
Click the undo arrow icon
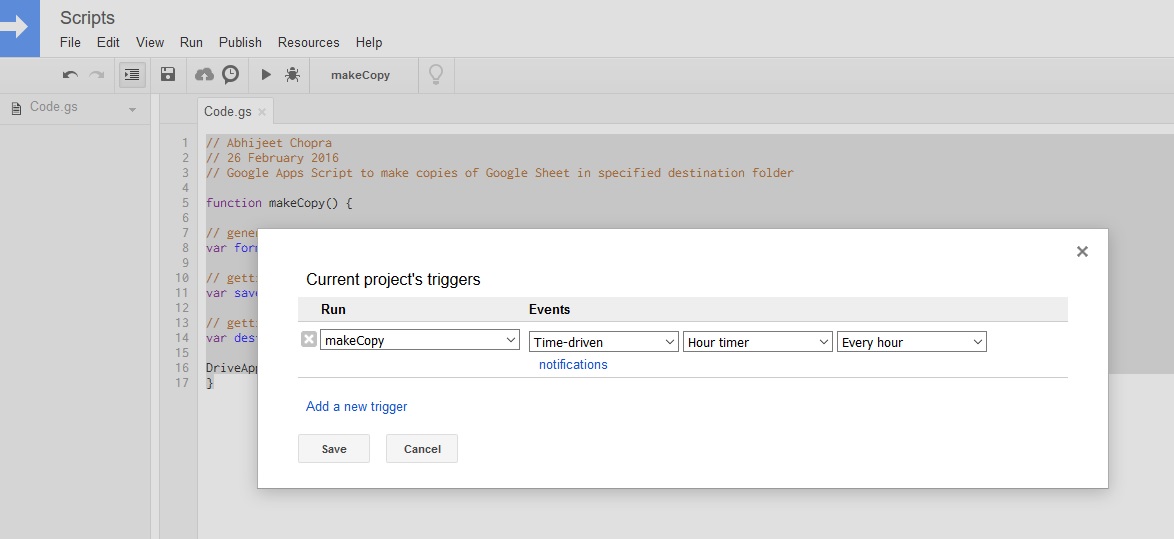point(70,75)
